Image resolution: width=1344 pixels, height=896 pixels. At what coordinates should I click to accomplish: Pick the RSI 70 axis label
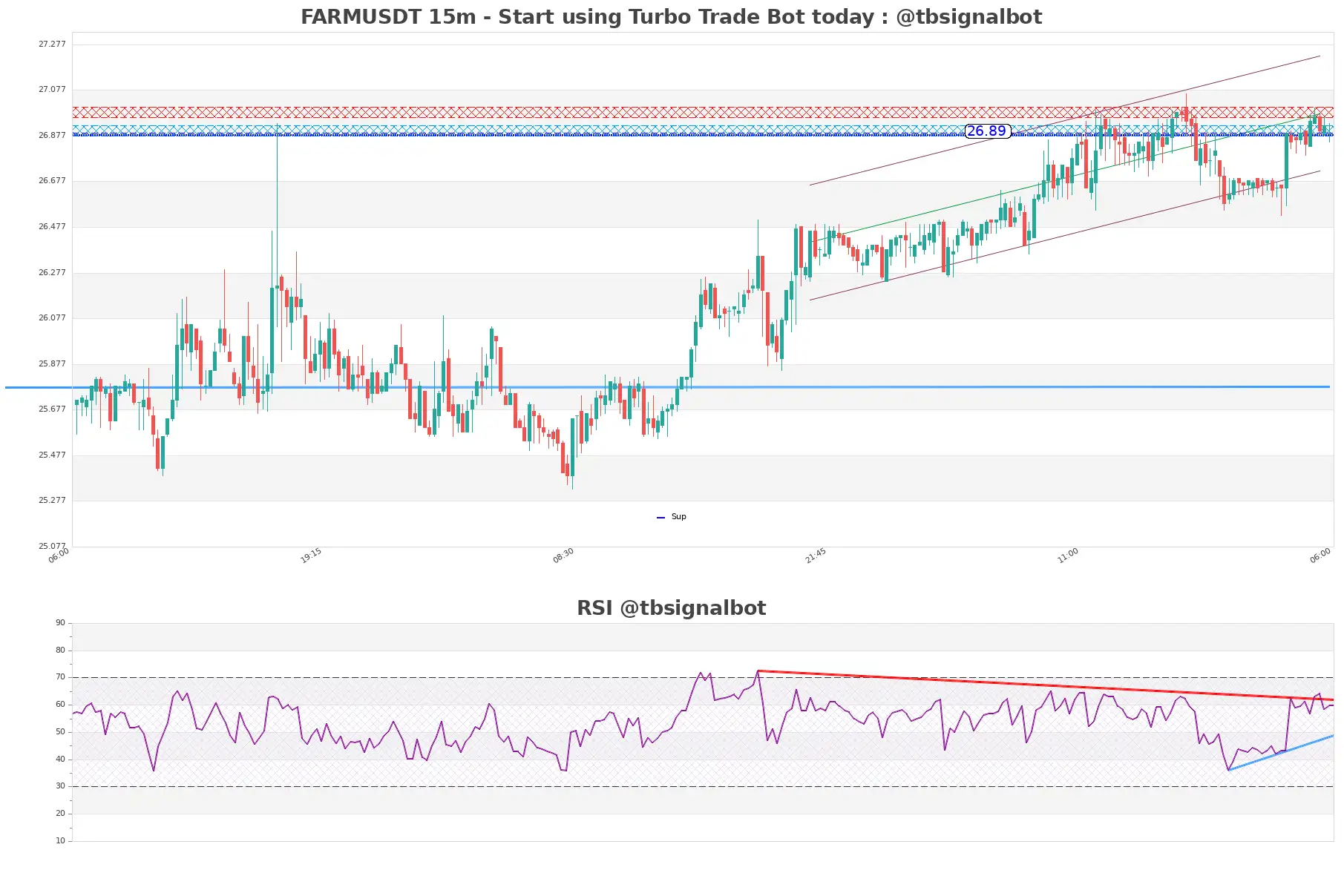[x=61, y=677]
